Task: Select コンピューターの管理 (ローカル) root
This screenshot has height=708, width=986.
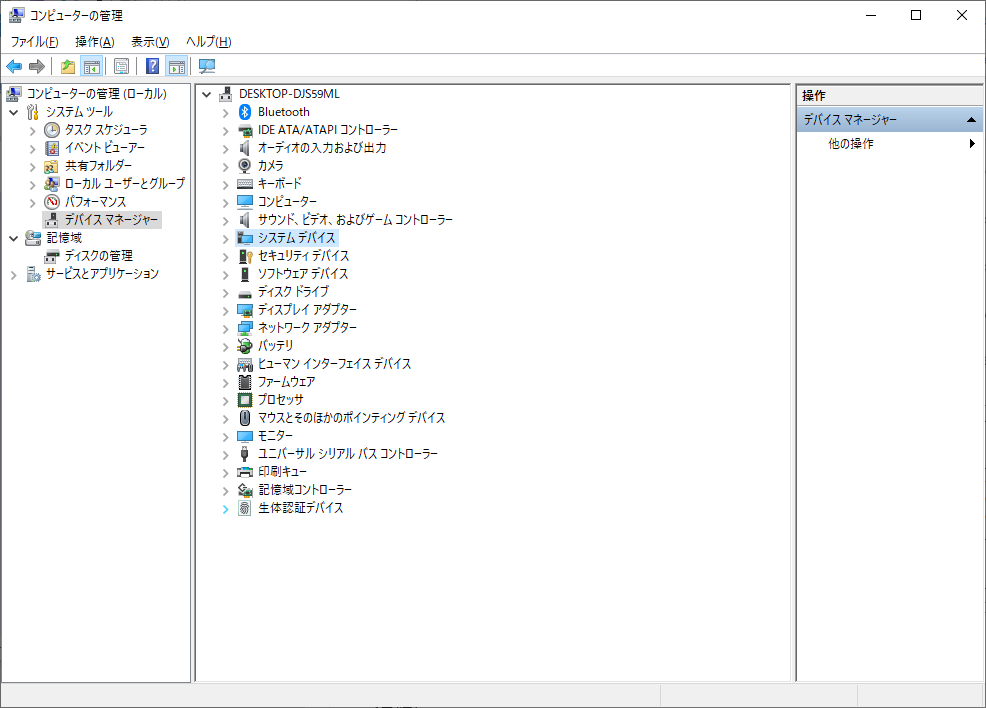Action: pyautogui.click(x=96, y=94)
